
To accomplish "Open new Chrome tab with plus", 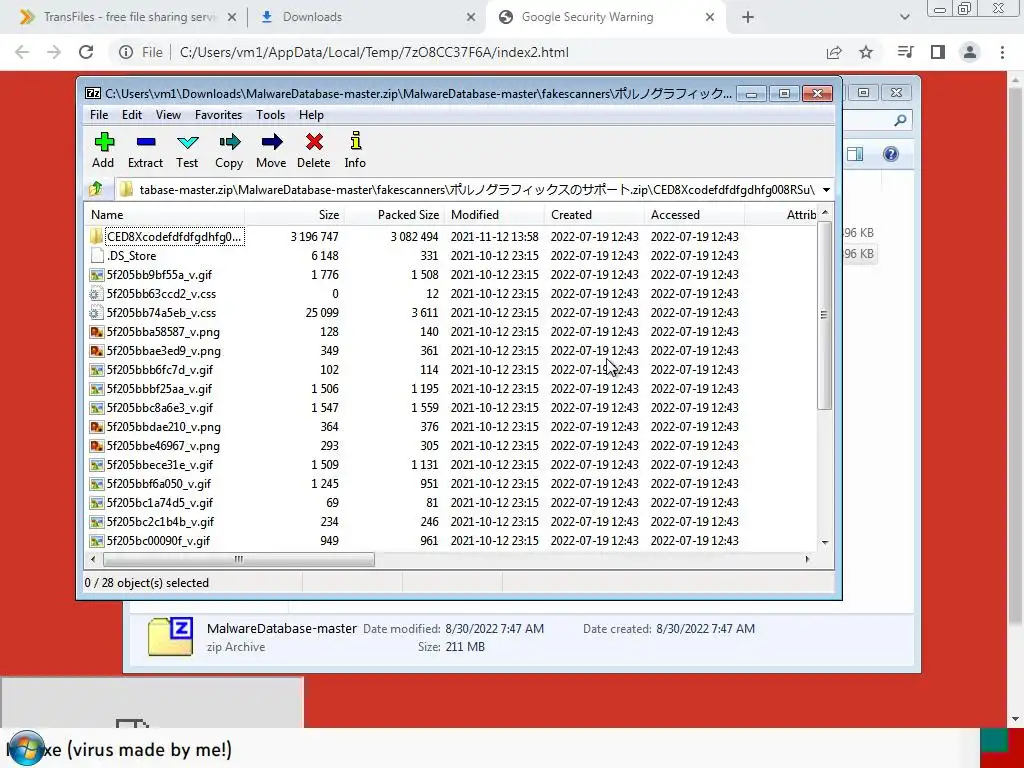I will [x=748, y=17].
